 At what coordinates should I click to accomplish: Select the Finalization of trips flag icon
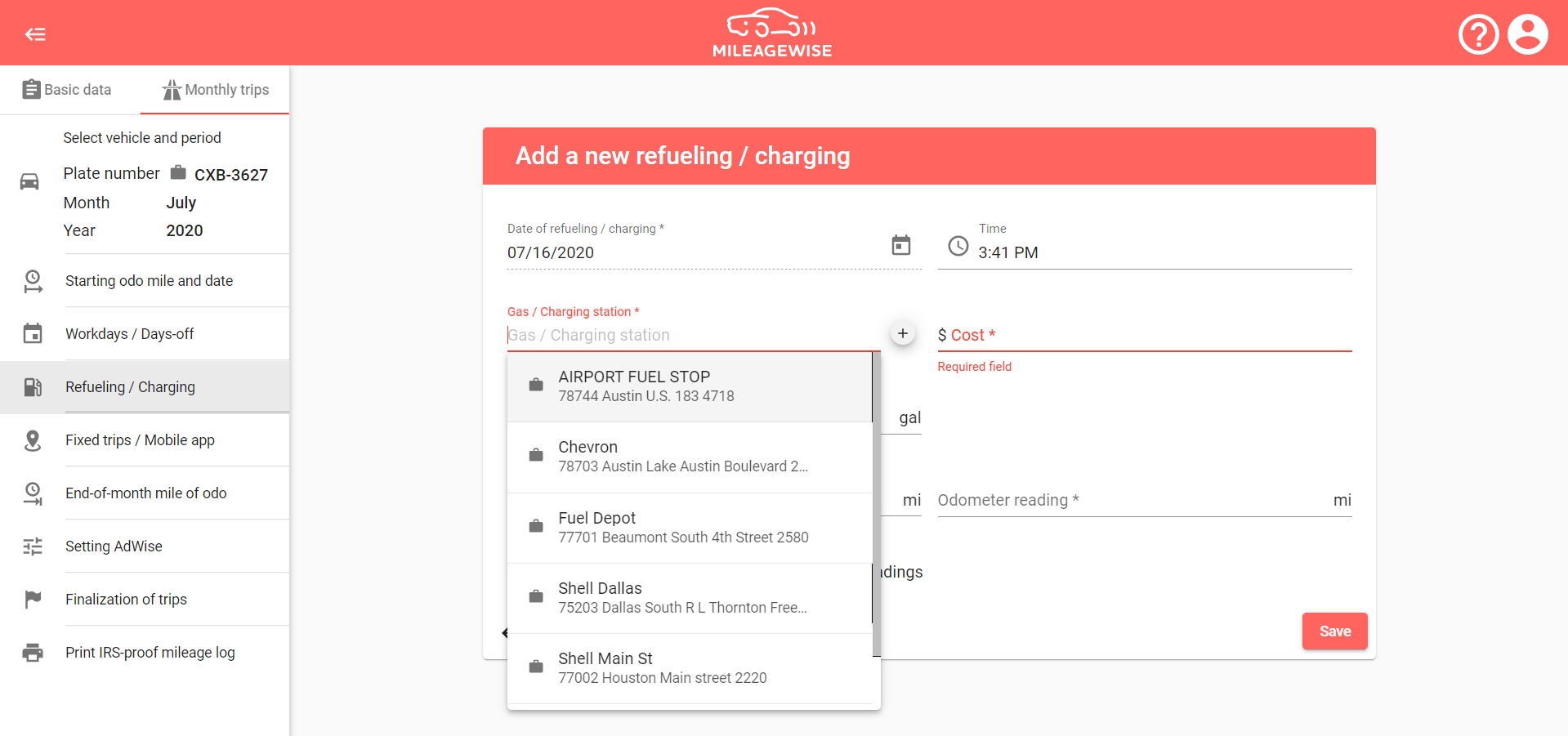click(33, 599)
